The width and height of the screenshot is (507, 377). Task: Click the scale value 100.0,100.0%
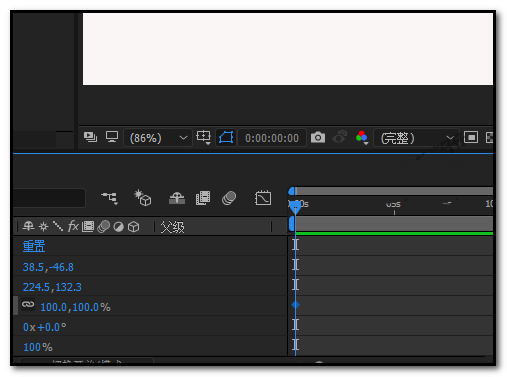click(75, 307)
